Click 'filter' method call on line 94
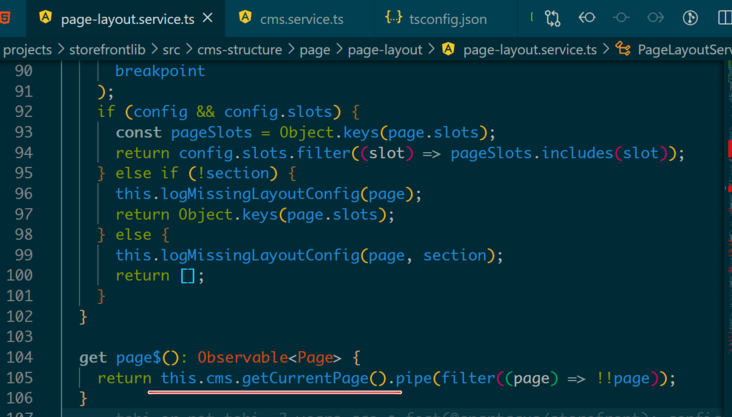 [324, 153]
